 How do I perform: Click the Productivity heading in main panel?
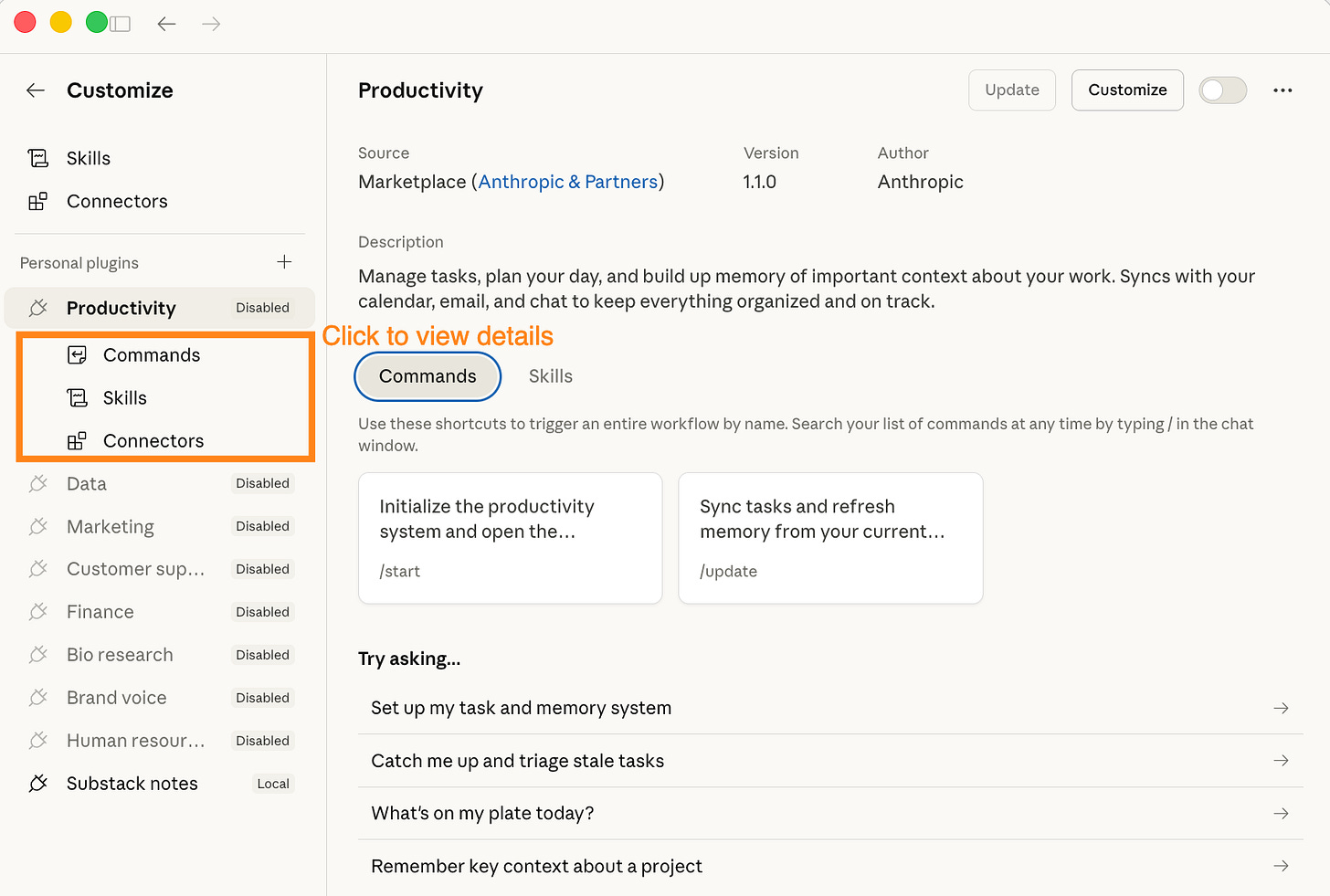pos(420,90)
